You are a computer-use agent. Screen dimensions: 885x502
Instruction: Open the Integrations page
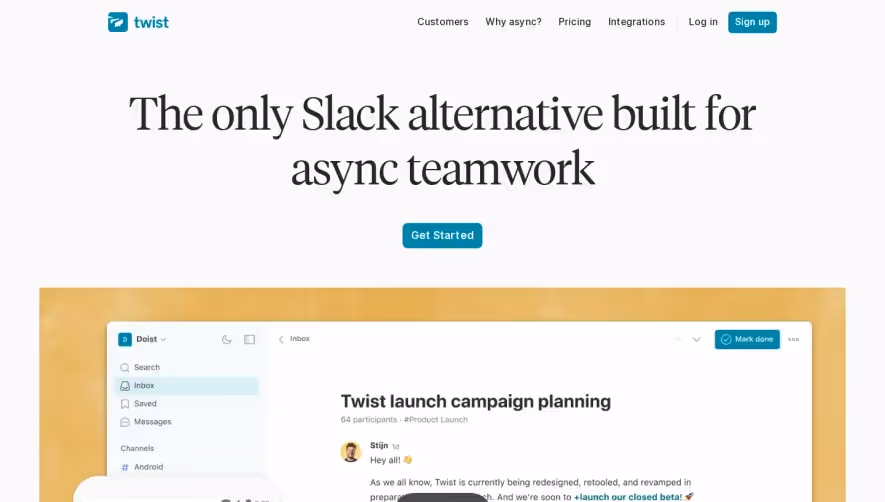[636, 22]
